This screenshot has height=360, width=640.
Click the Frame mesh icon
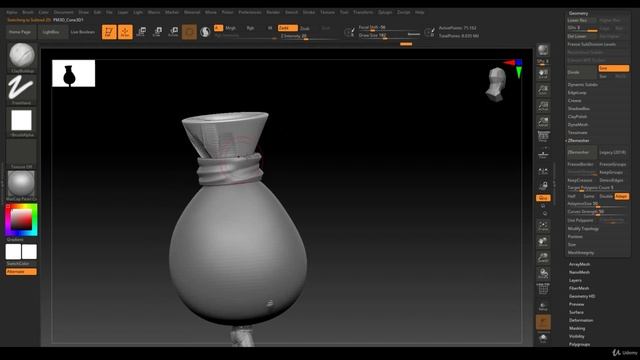(543, 226)
